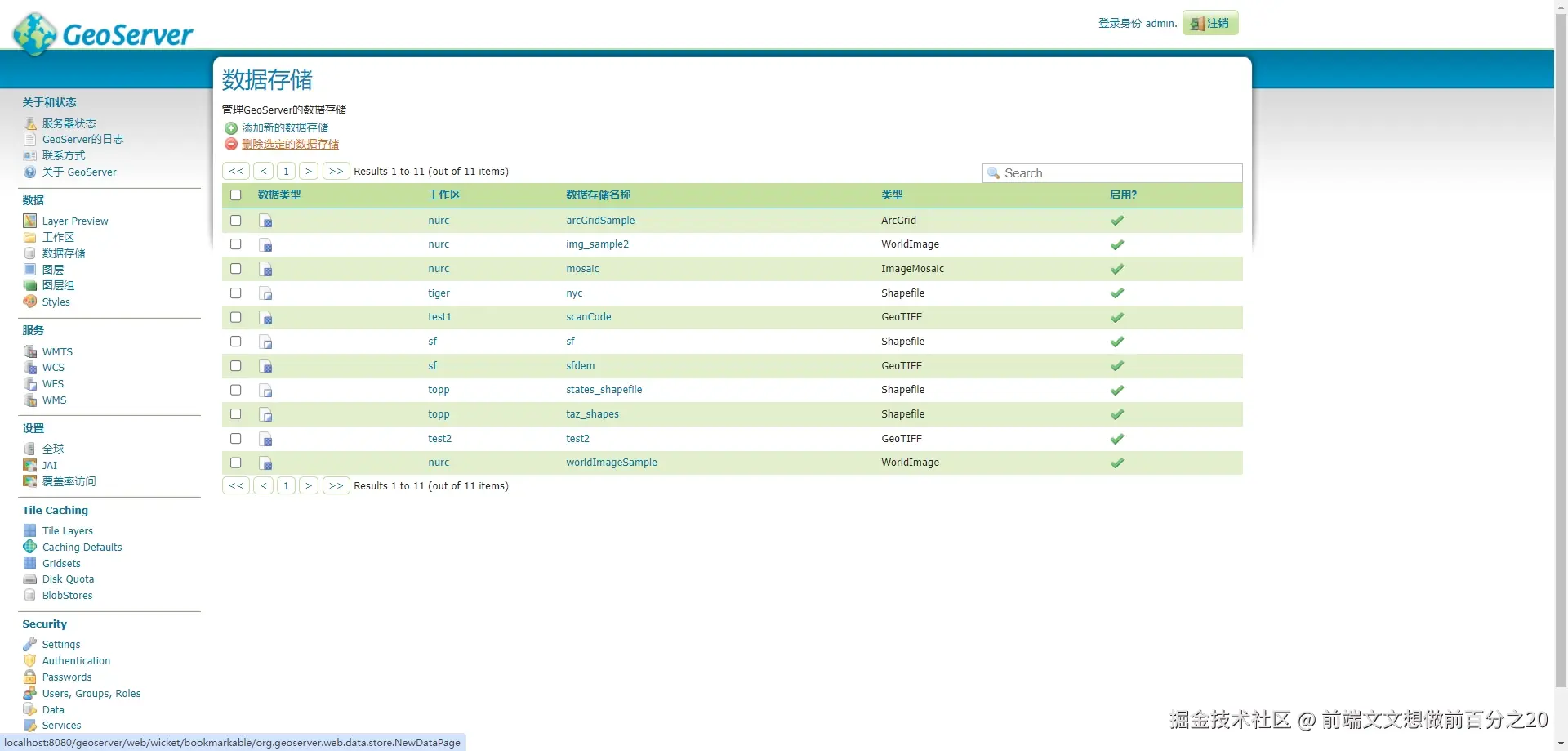Viewport: 1568px width, 751px height.
Task: Click the Search input field
Action: 1112,173
